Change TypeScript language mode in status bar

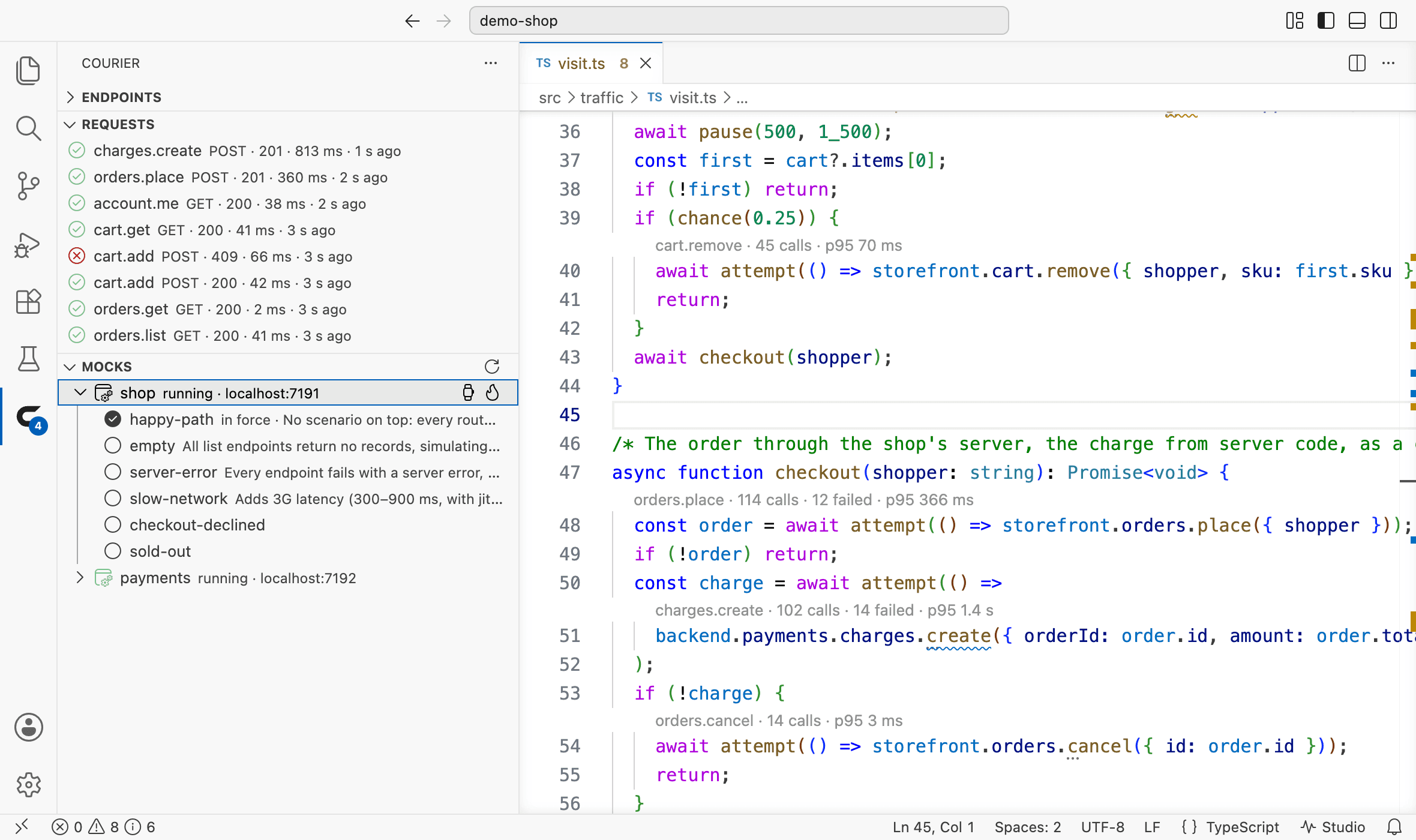coord(1242,827)
